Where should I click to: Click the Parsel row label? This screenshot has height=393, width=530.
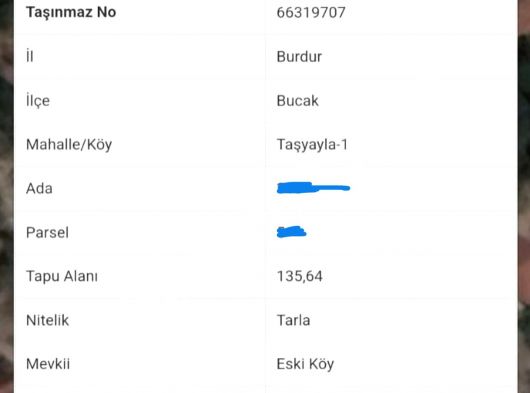tap(47, 232)
